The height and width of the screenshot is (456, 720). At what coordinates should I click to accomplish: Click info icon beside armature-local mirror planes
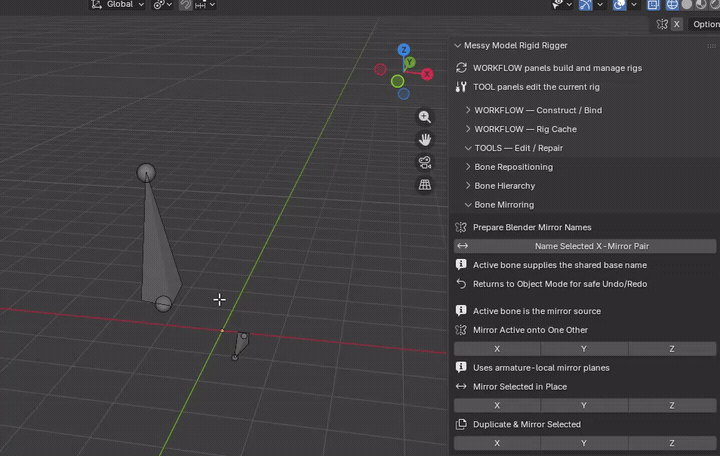coord(461,368)
